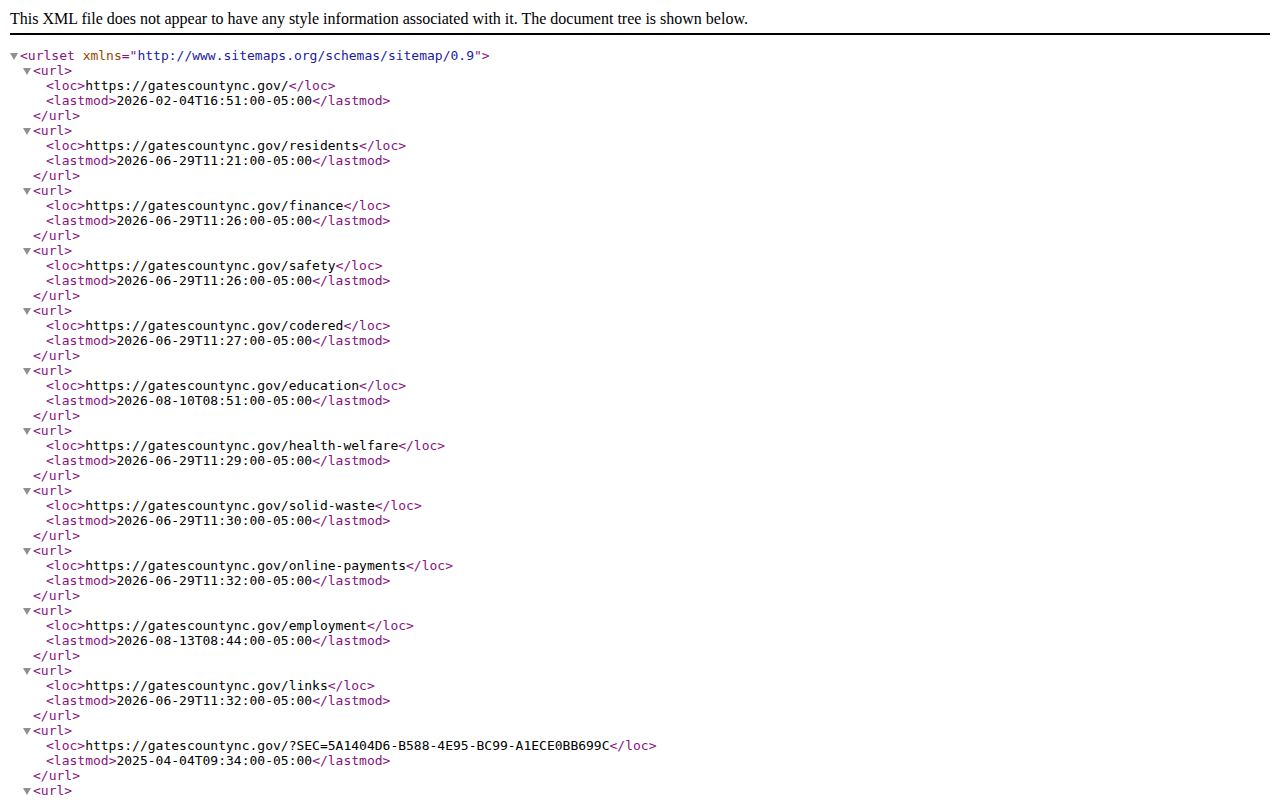Collapse the url node for solid-waste

click(x=28, y=491)
